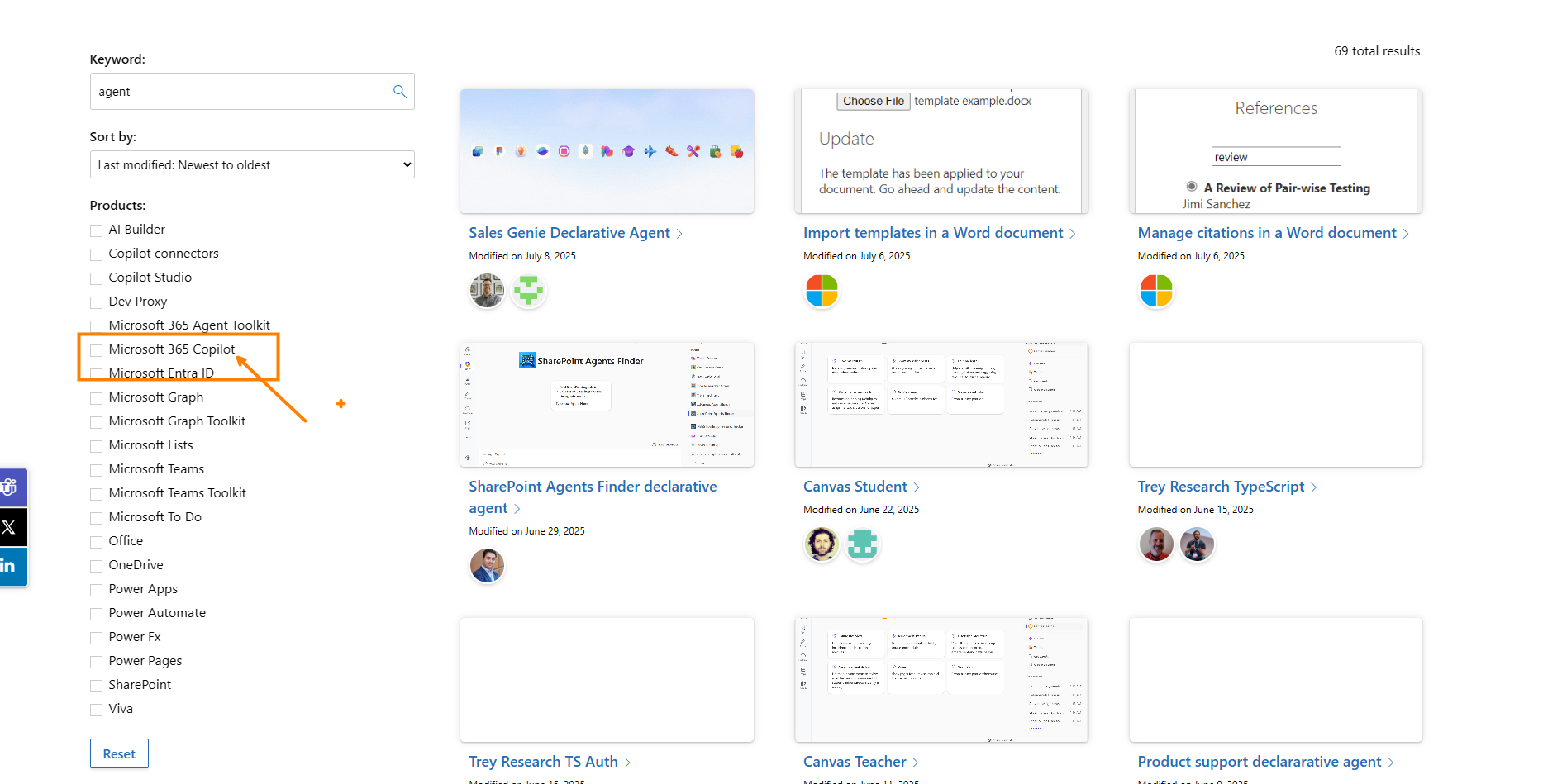Open SharePoint Agents Finder thumbnail
Image resolution: width=1543 pixels, height=784 pixels.
607,405
